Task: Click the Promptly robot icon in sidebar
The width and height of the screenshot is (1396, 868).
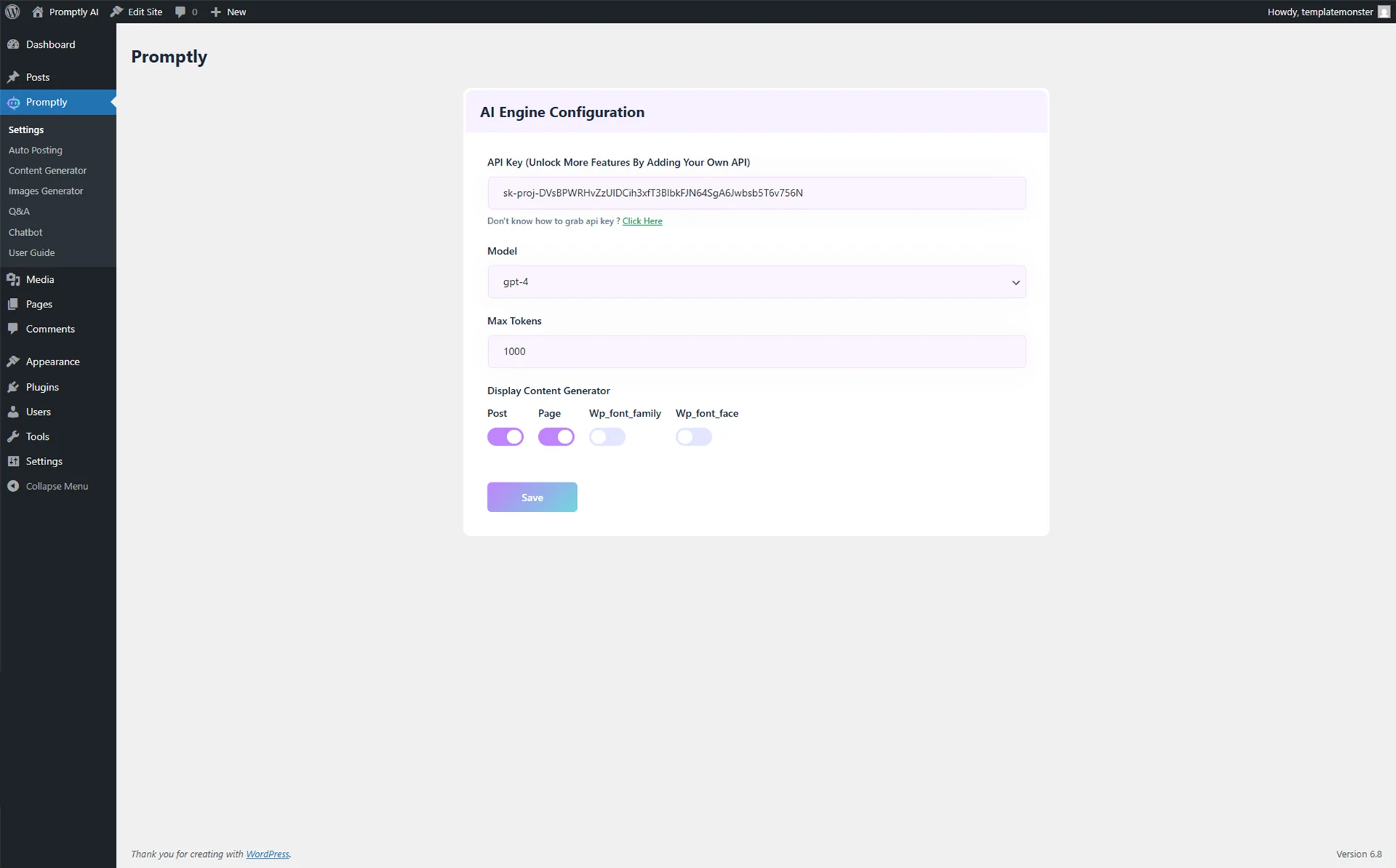Action: click(13, 102)
